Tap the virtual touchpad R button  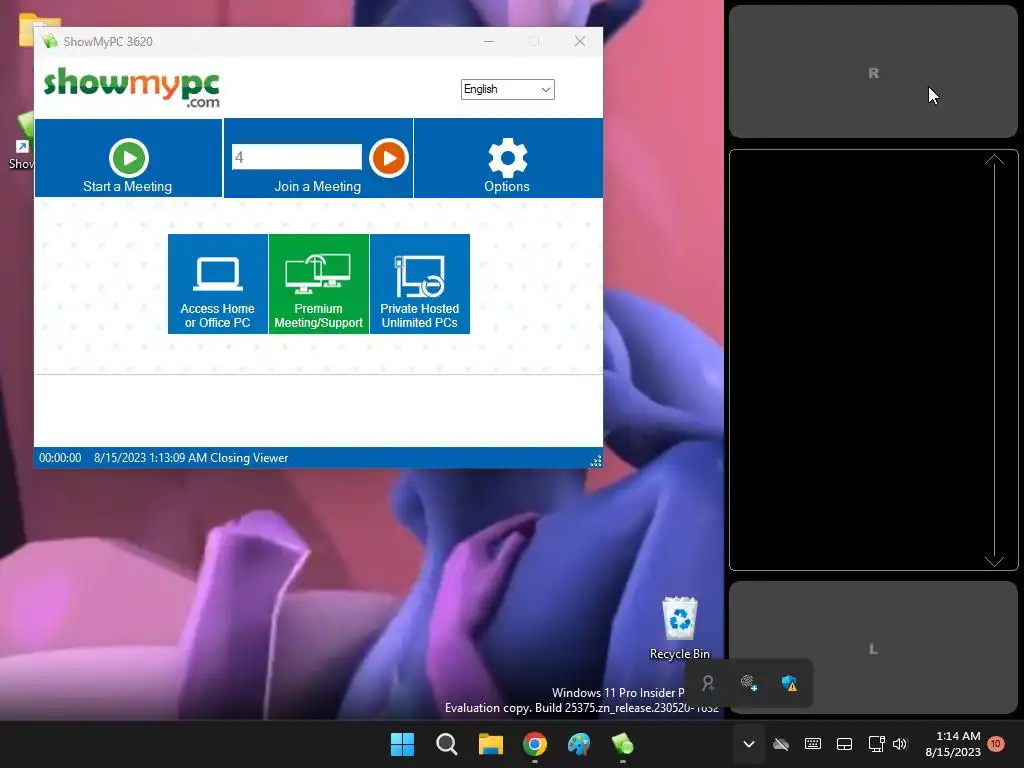[873, 72]
